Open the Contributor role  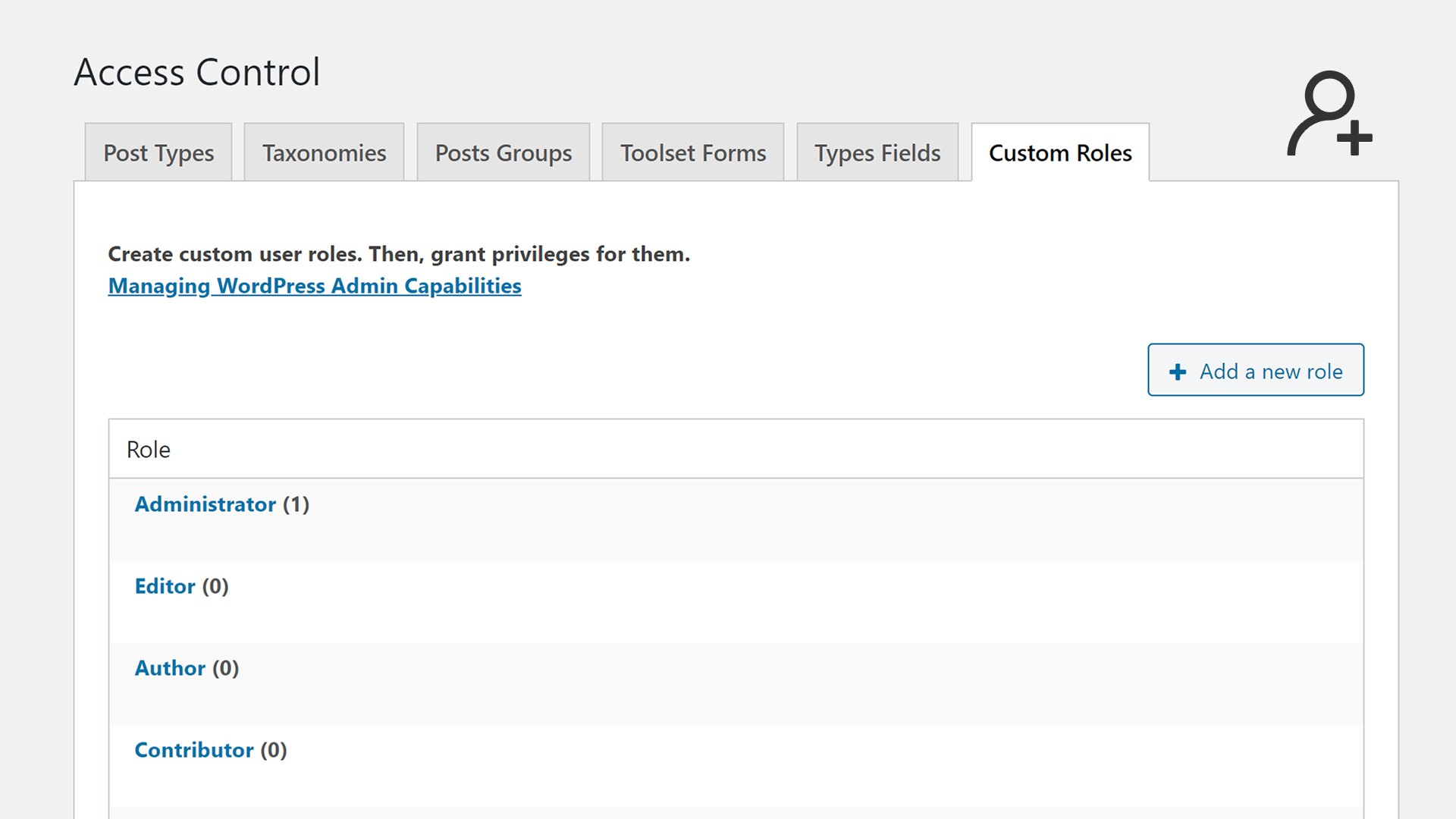(x=194, y=750)
